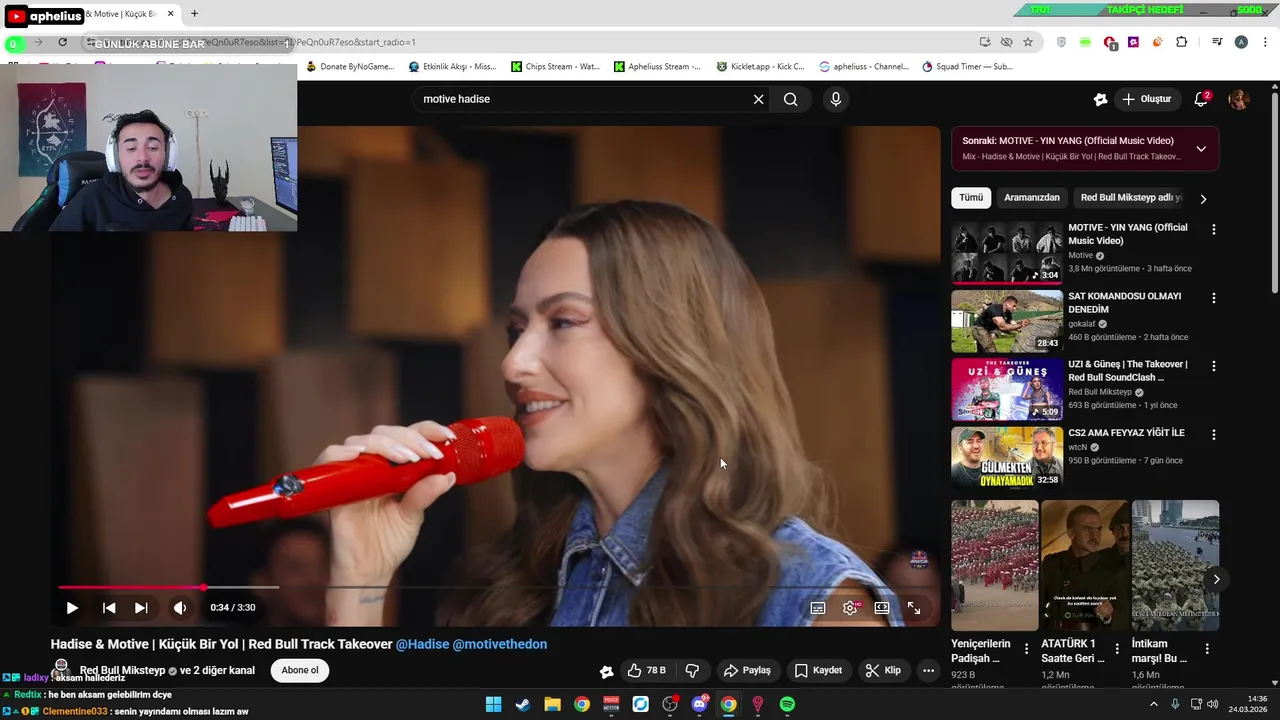Open the account avatar menu
The height and width of the screenshot is (720, 1280).
tap(1239, 99)
